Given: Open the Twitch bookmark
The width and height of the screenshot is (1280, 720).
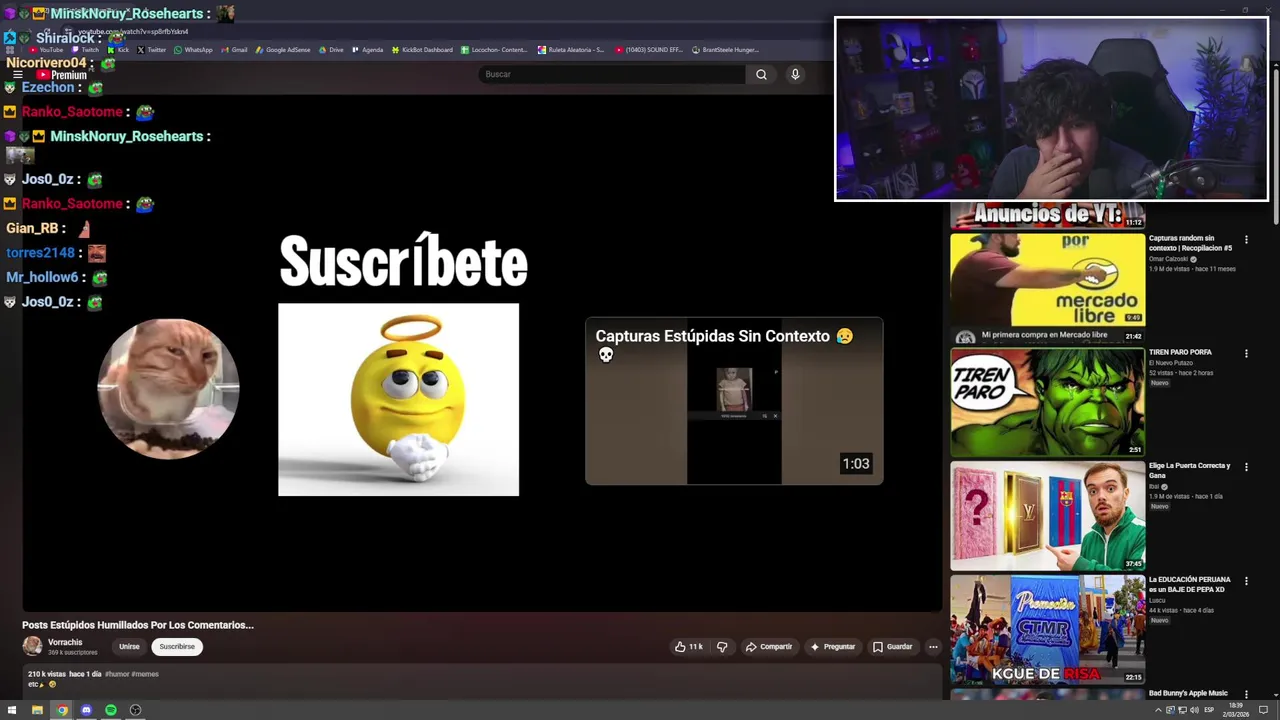Looking at the screenshot, I should click(85, 50).
